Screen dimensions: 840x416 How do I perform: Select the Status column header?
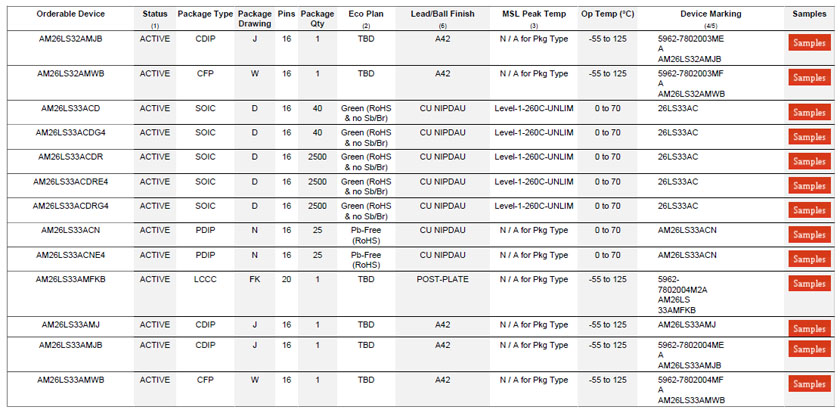[x=155, y=14]
